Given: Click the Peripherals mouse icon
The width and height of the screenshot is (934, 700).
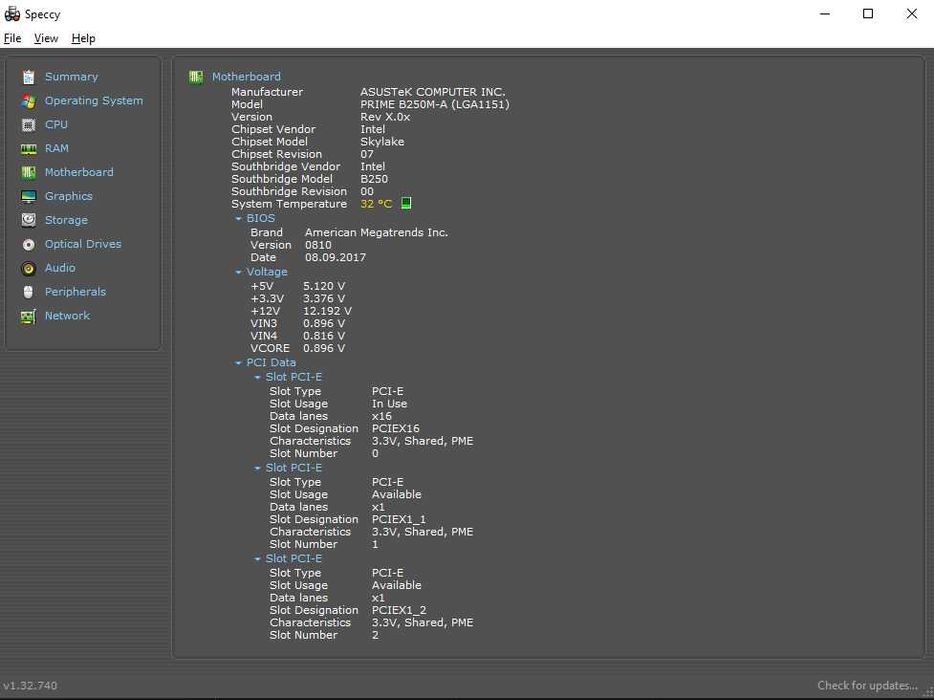Looking at the screenshot, I should click(x=28, y=292).
